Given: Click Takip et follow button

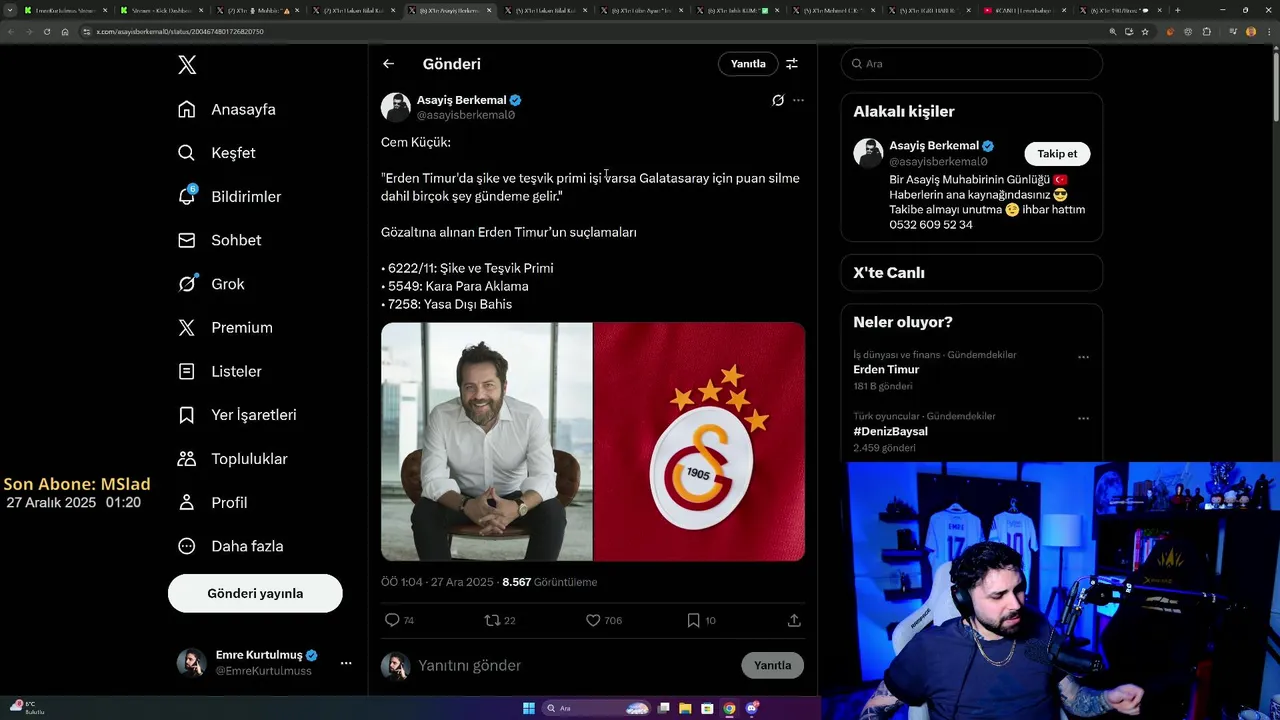Looking at the screenshot, I should click(1057, 154).
